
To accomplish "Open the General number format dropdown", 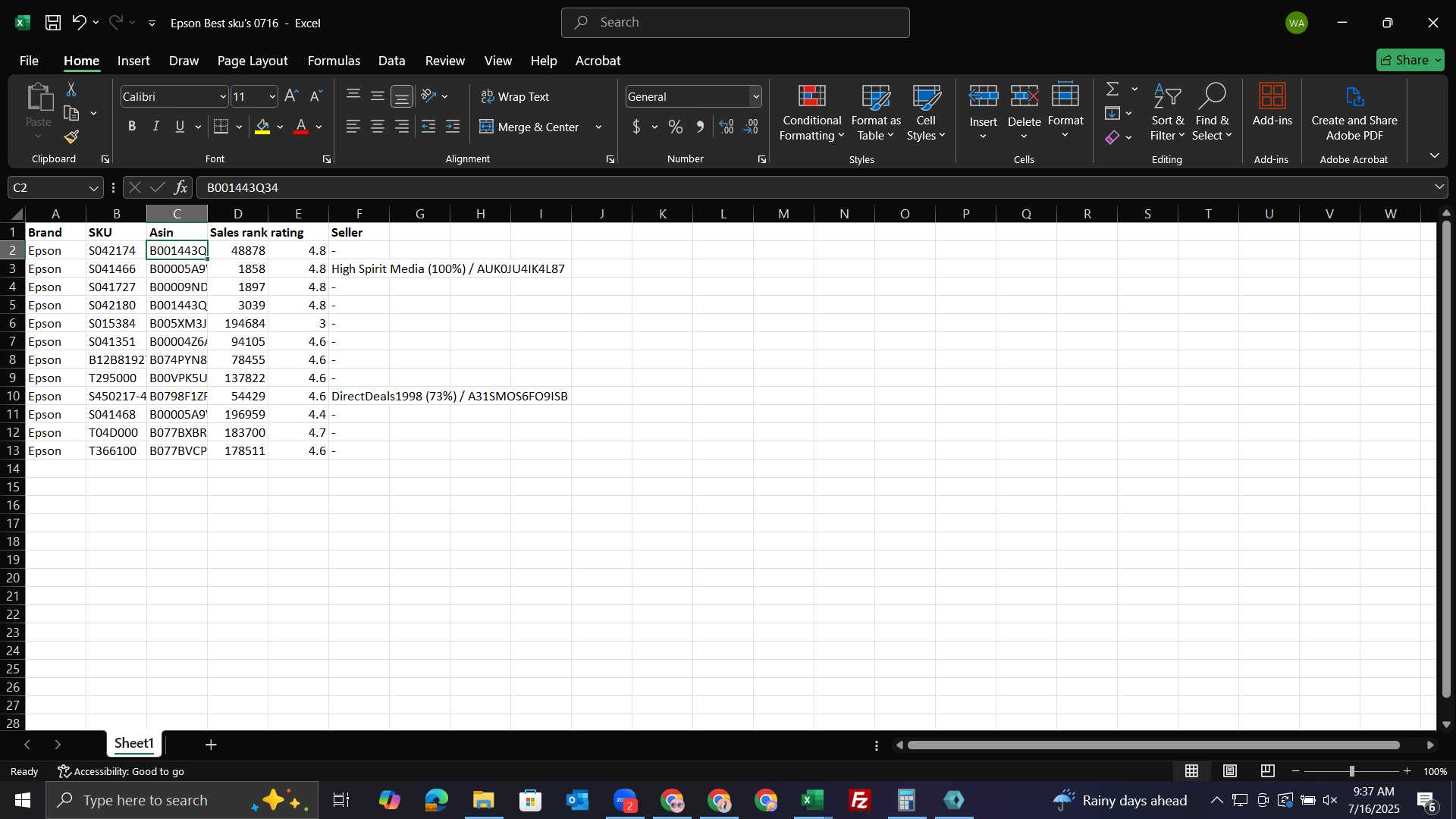I will 756,96.
